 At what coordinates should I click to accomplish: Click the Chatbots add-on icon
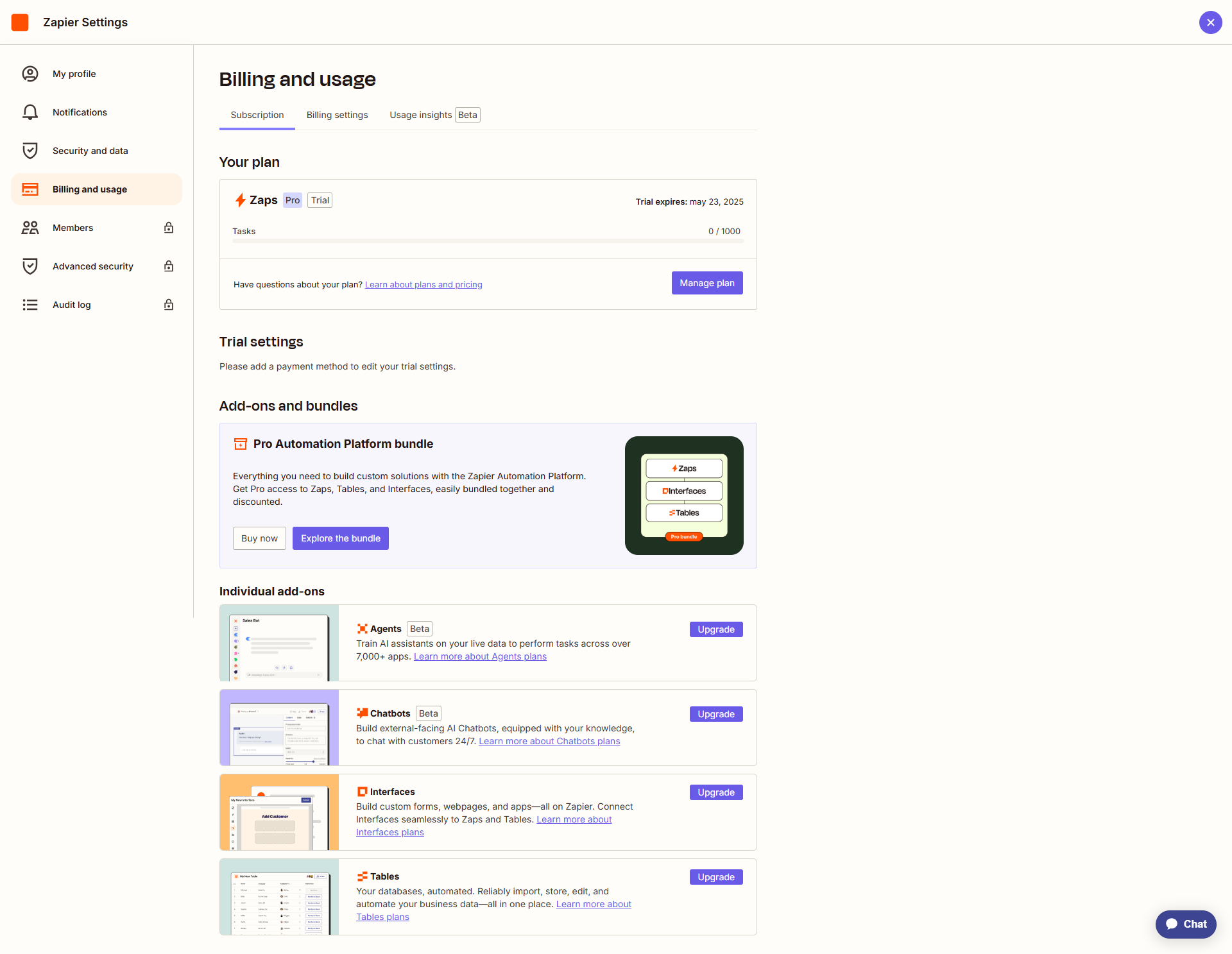(362, 713)
